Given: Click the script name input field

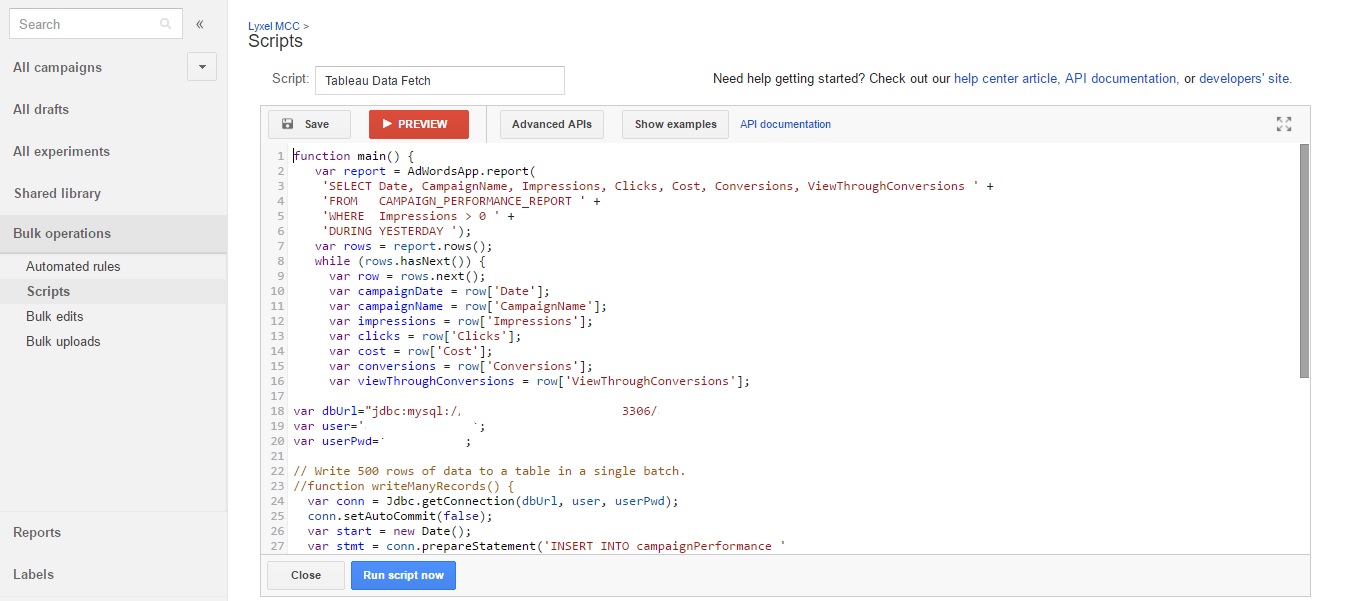Looking at the screenshot, I should click(439, 80).
